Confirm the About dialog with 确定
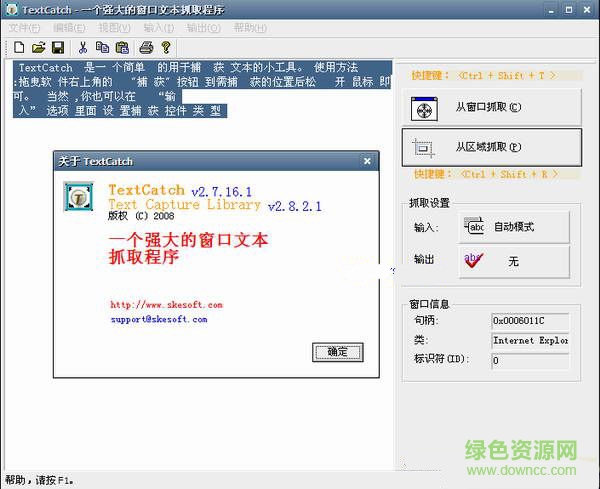Viewport: 600px width, 489px height. (x=338, y=352)
